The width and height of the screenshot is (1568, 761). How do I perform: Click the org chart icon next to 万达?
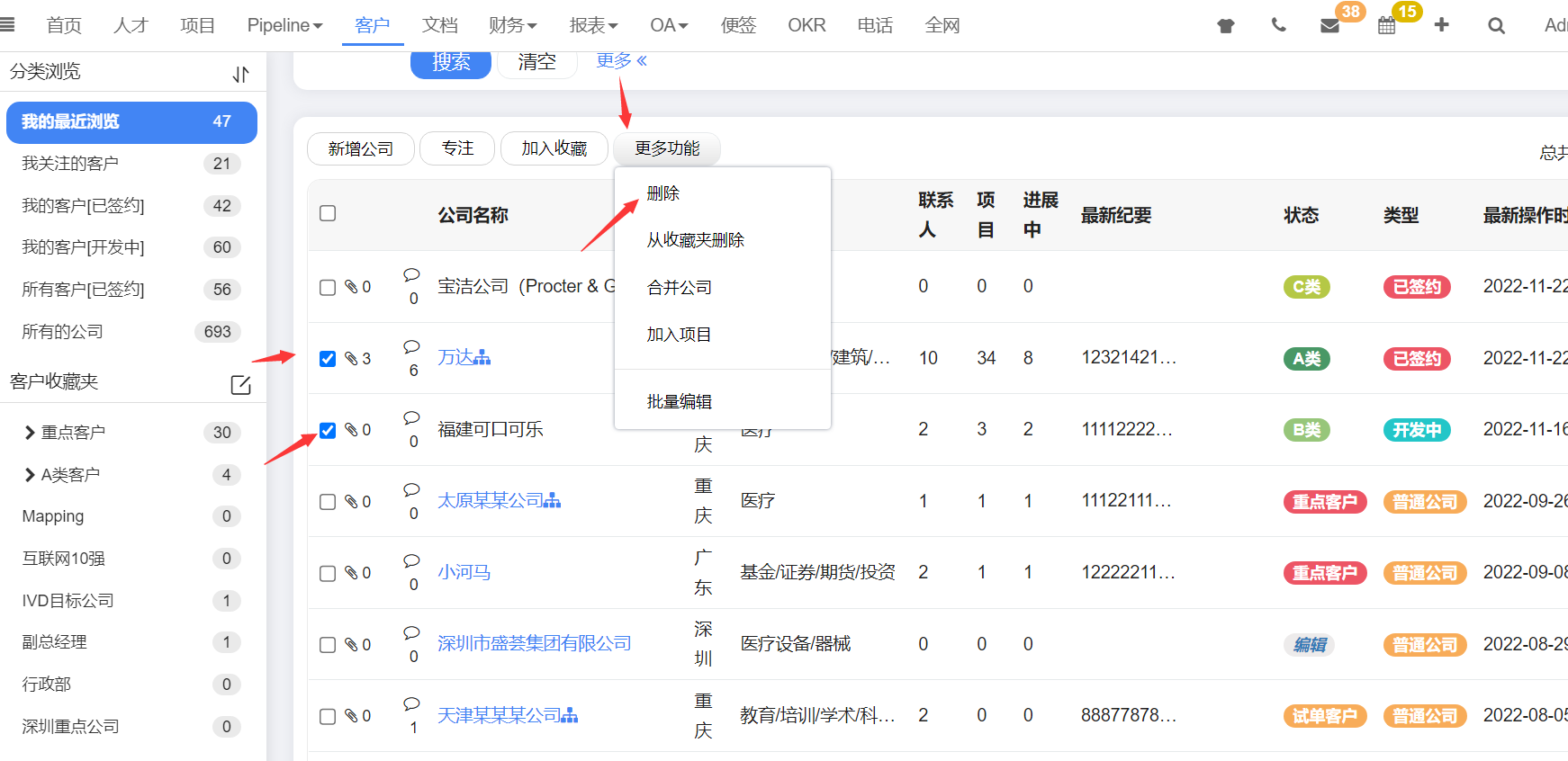pyautogui.click(x=482, y=357)
